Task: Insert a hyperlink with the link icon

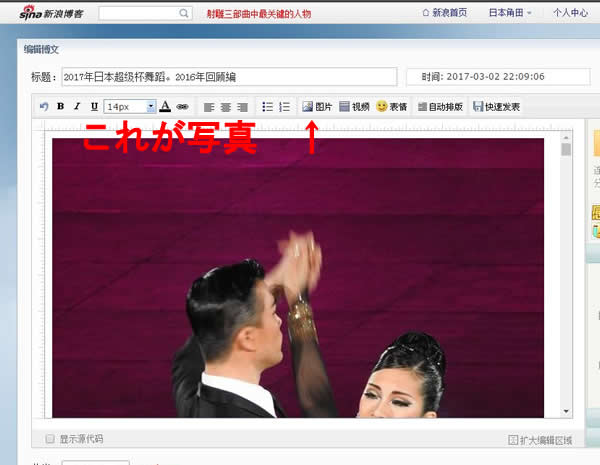Action: point(182,106)
